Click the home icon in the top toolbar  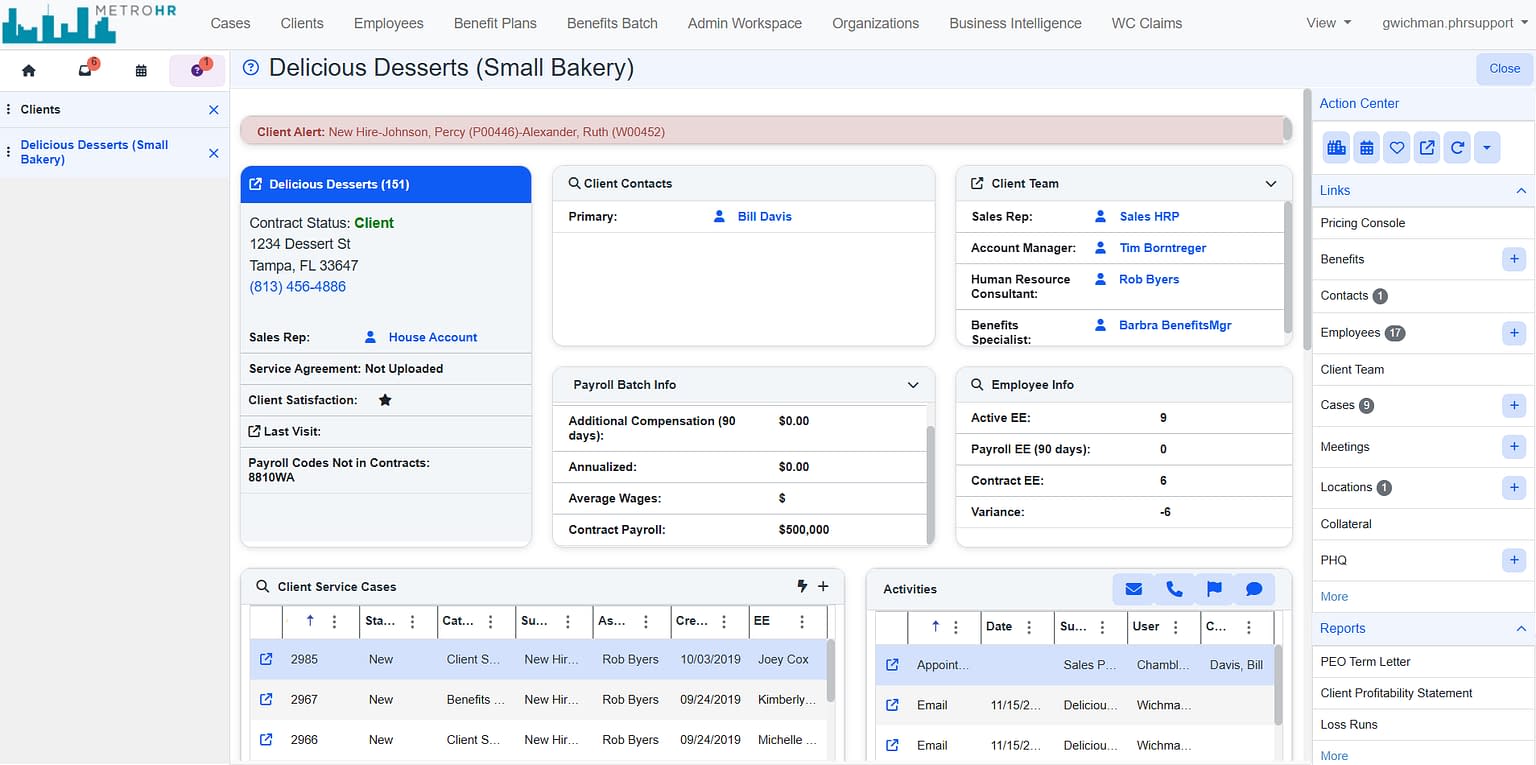[x=28, y=70]
